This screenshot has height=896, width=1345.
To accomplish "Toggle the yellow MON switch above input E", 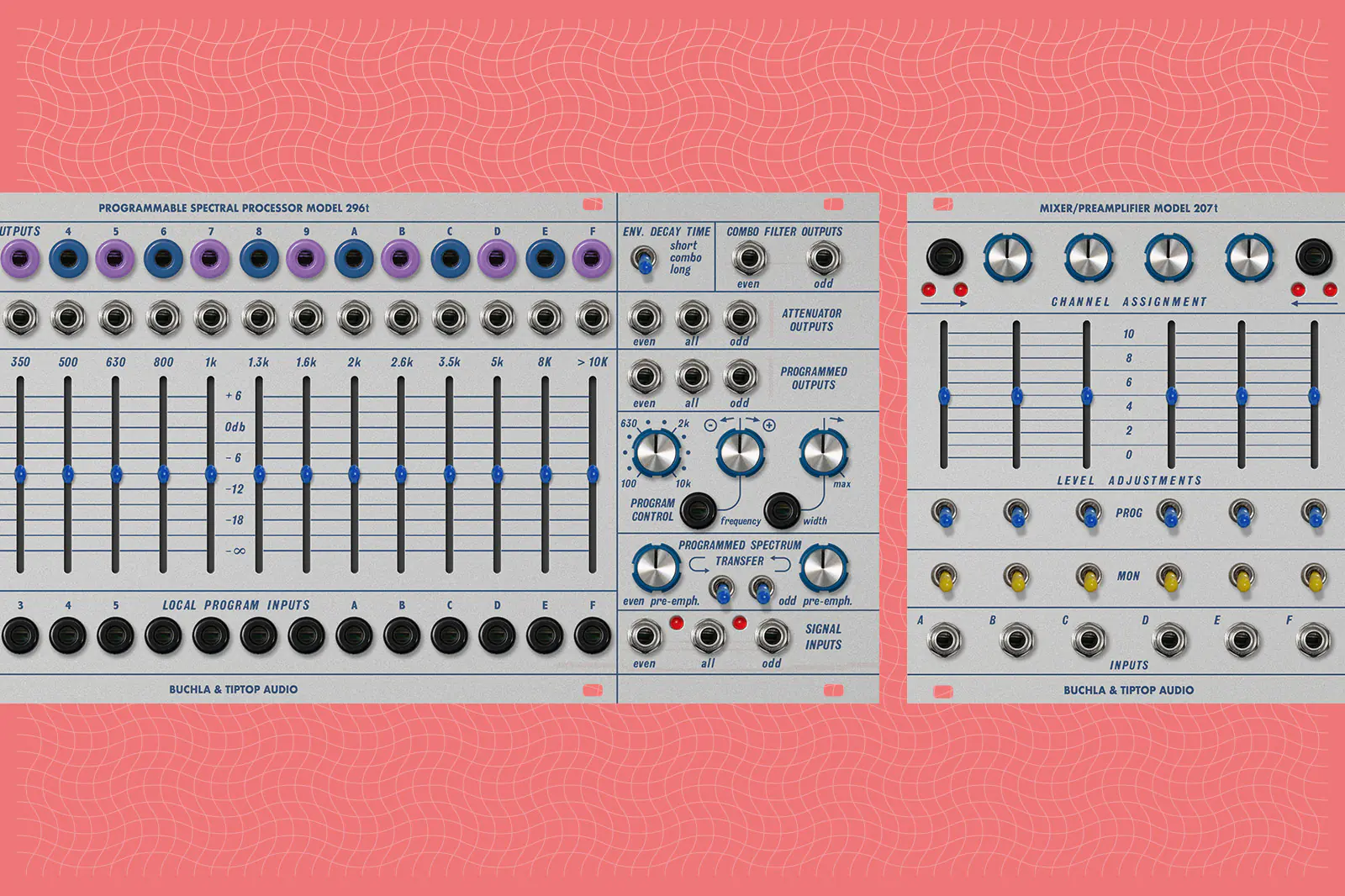I will coord(1242,577).
